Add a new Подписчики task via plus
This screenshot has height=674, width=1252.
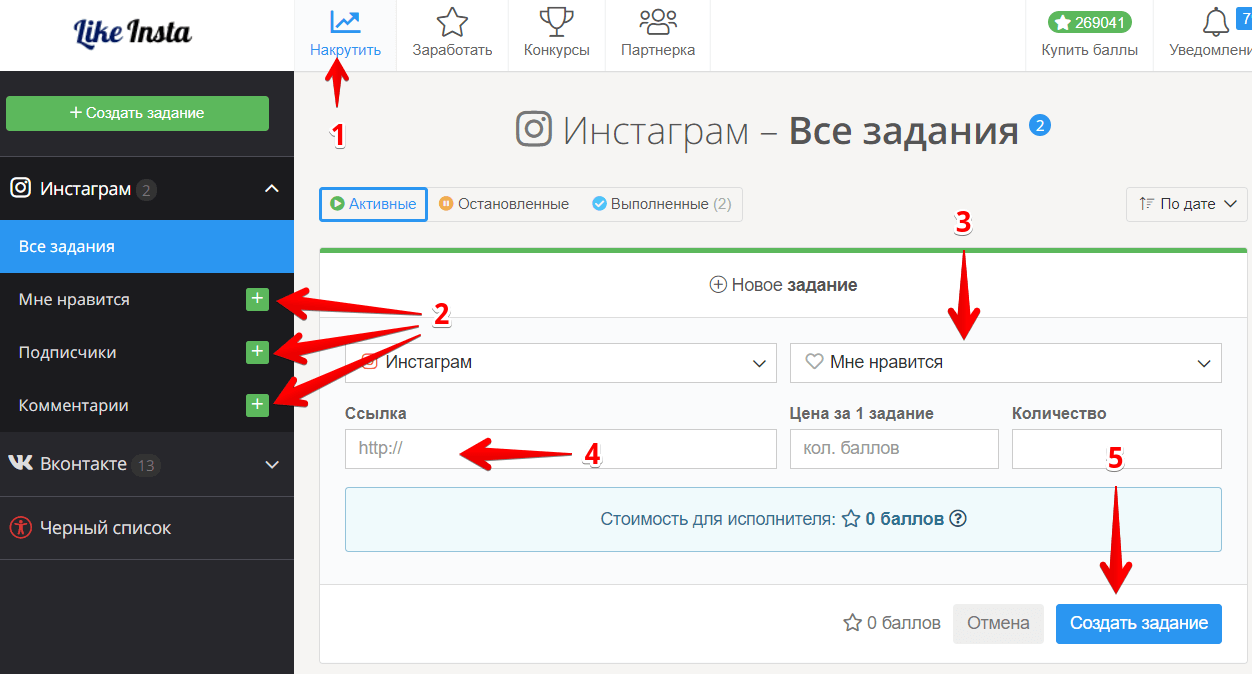pyautogui.click(x=257, y=351)
